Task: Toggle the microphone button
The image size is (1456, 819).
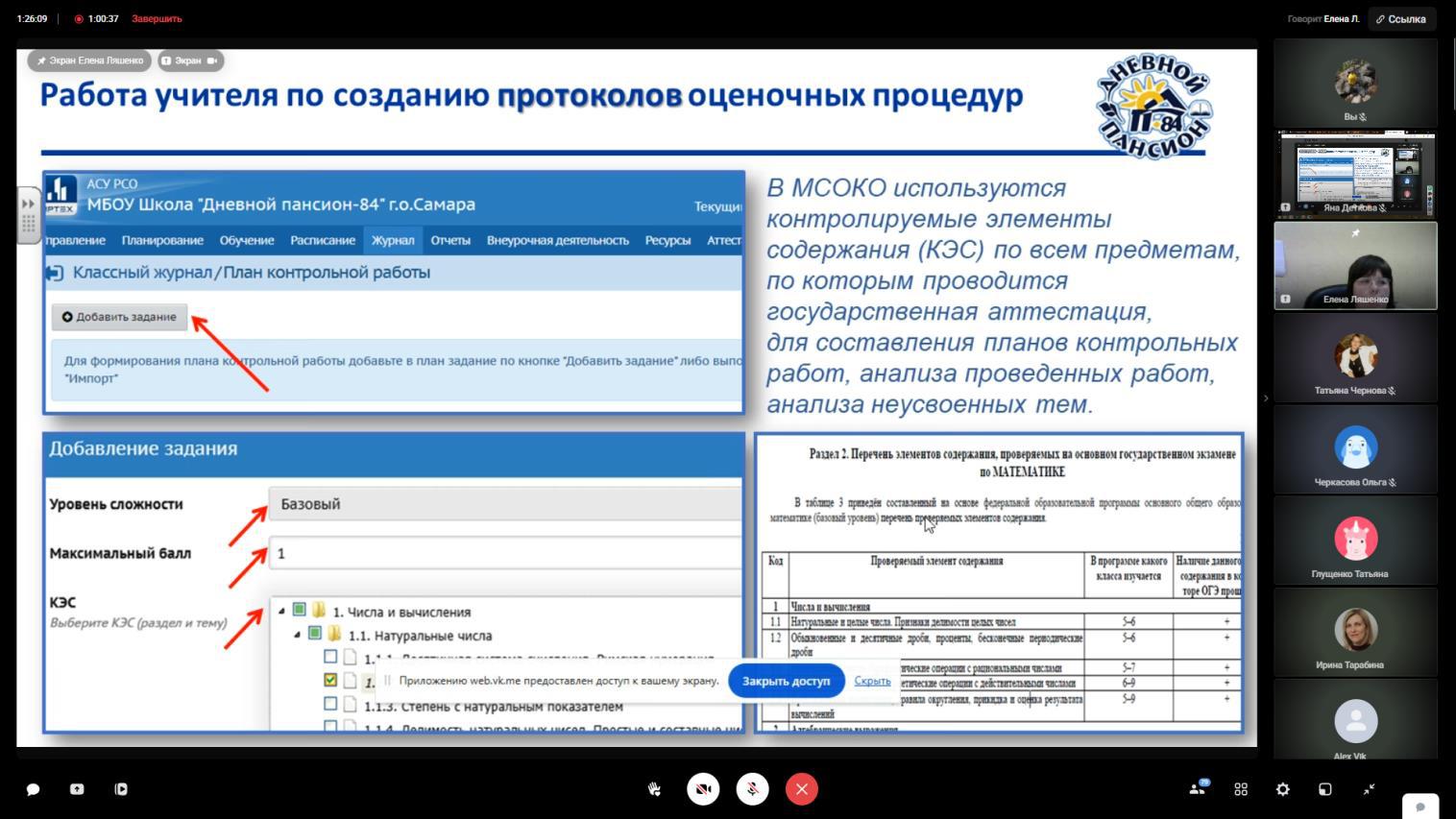Action: click(752, 789)
